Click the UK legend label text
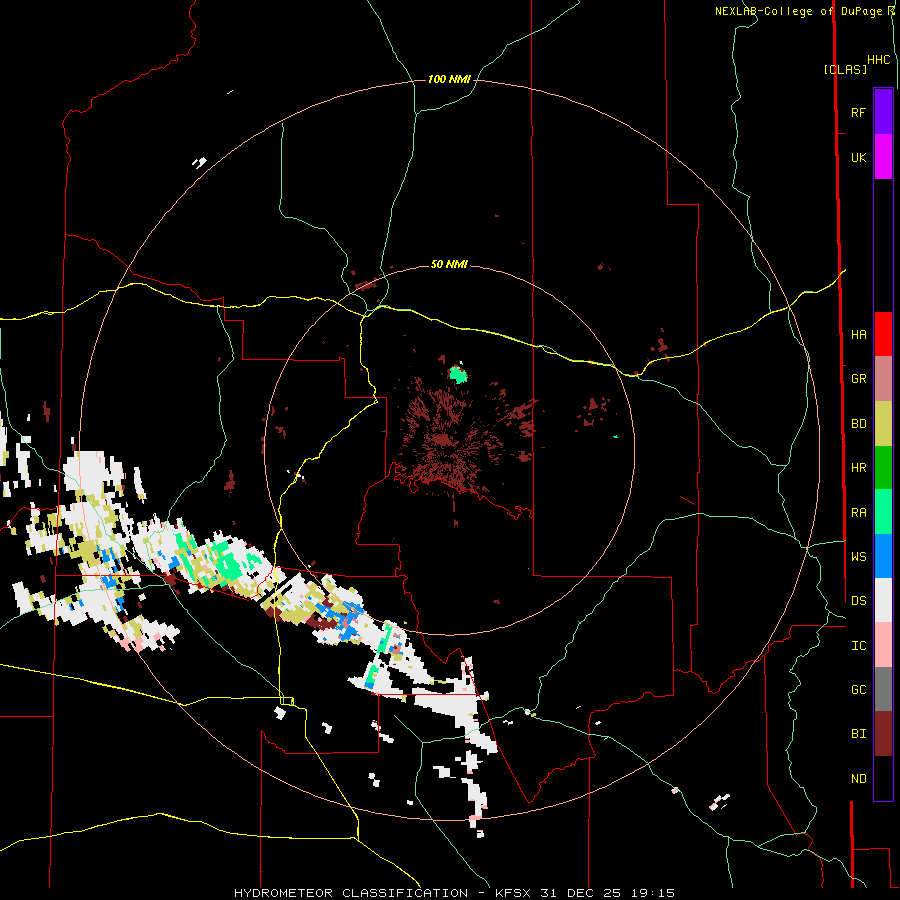 pos(859,157)
